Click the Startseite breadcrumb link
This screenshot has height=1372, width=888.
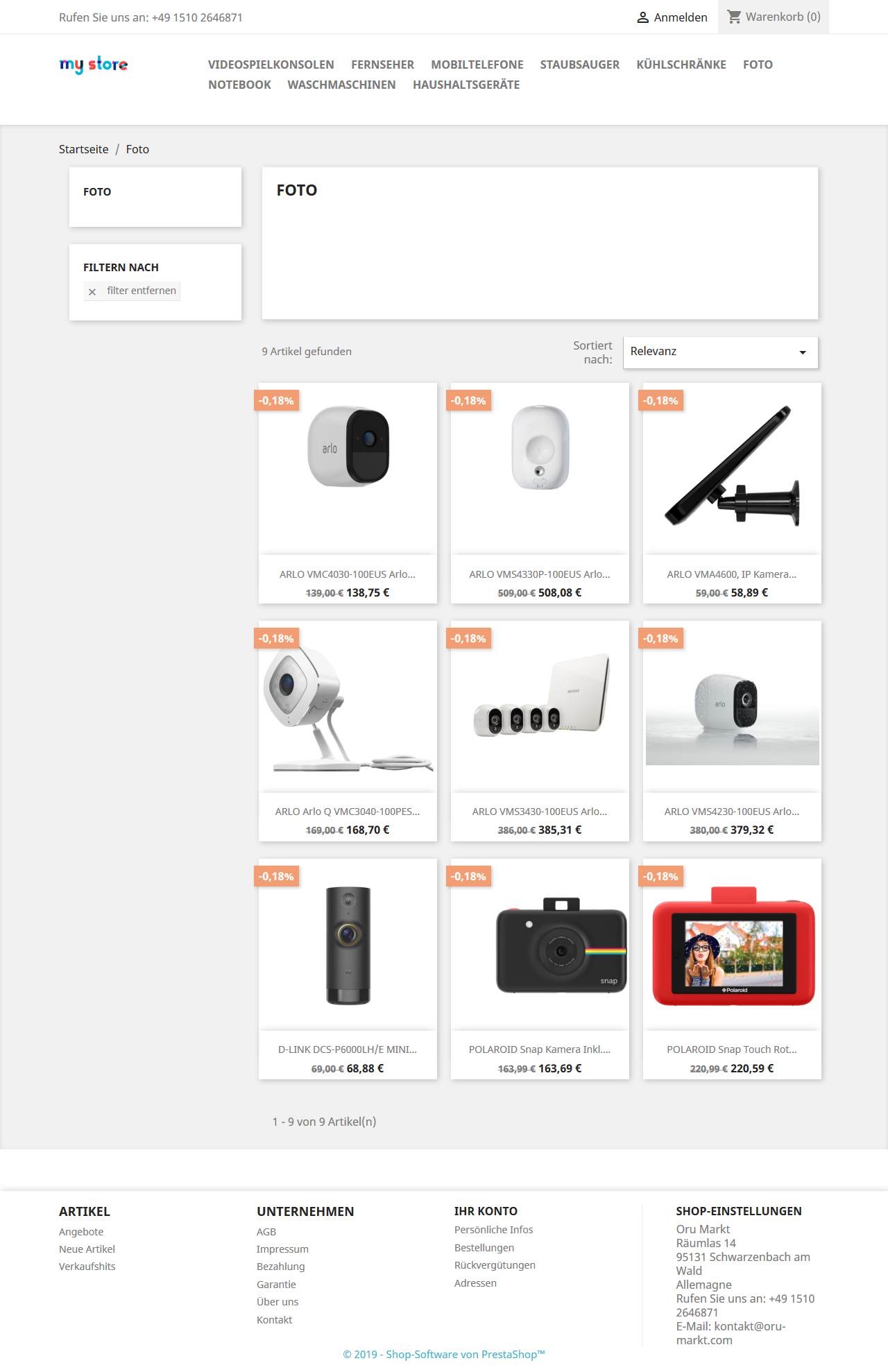[84, 149]
